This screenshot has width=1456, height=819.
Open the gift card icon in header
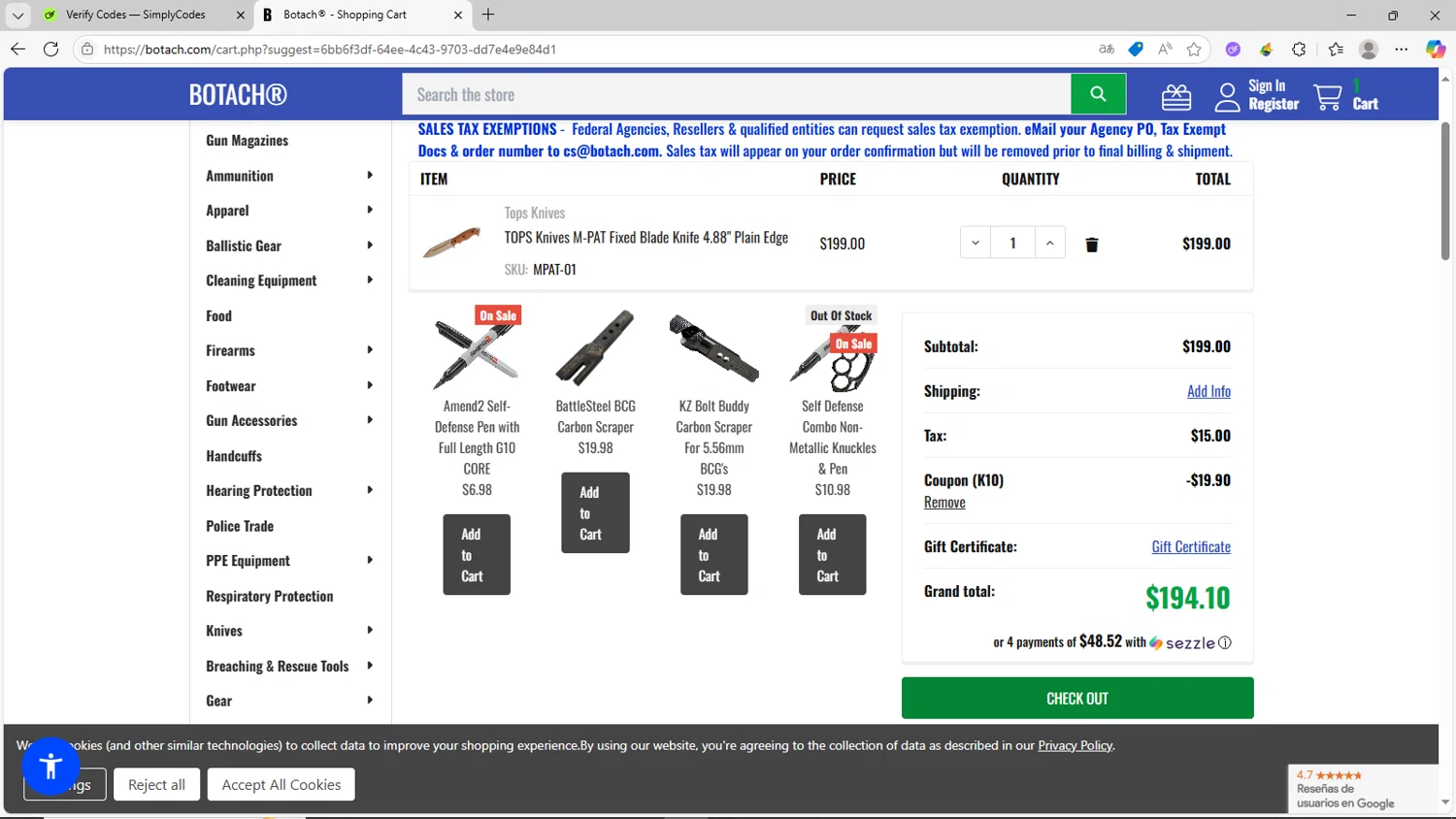1176,96
